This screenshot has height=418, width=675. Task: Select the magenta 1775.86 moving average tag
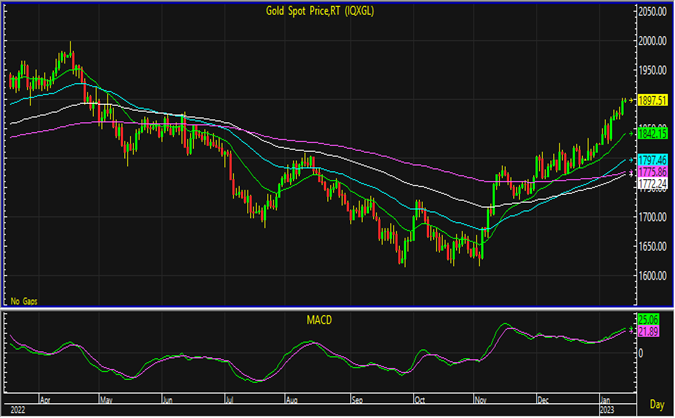pyautogui.click(x=651, y=172)
